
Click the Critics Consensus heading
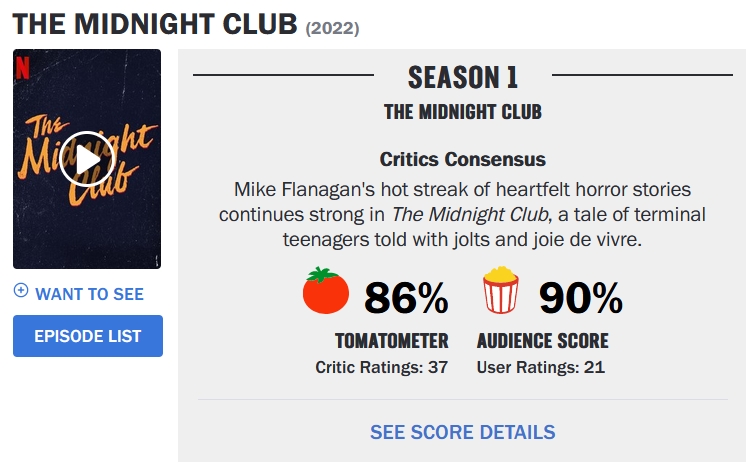463,159
